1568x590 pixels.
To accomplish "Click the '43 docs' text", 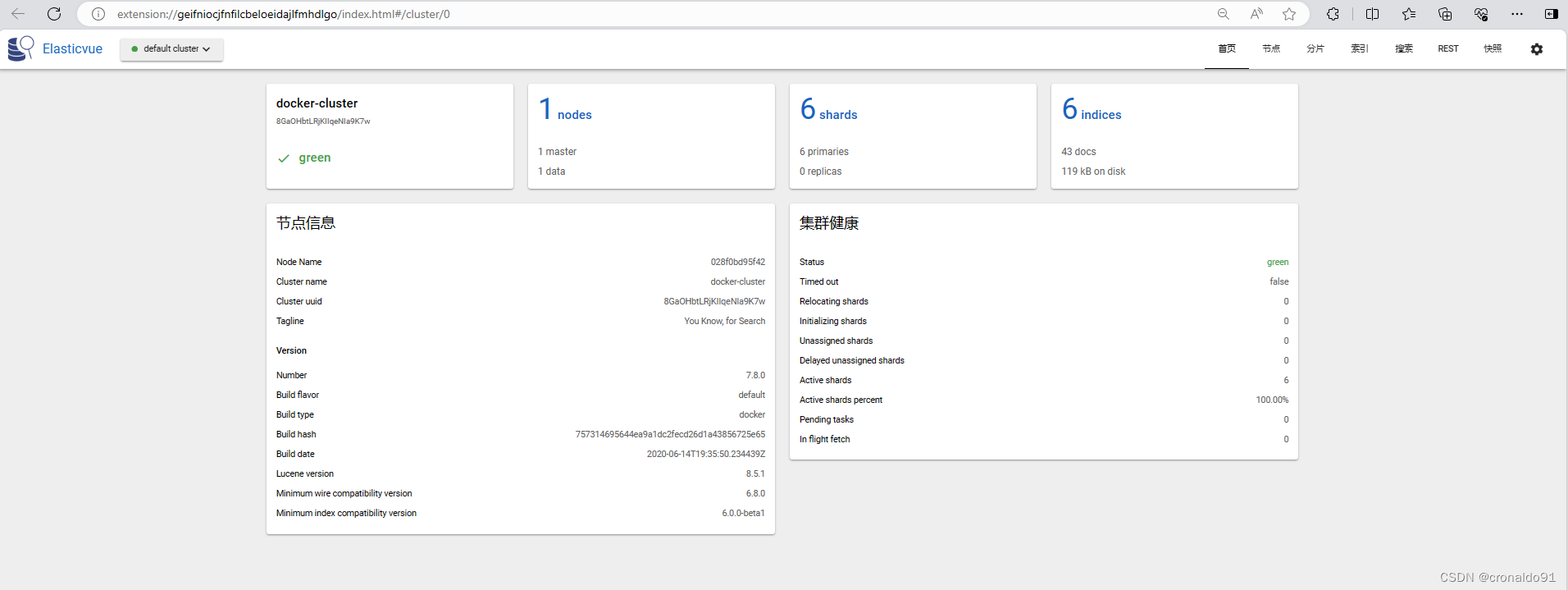I will pos(1078,152).
